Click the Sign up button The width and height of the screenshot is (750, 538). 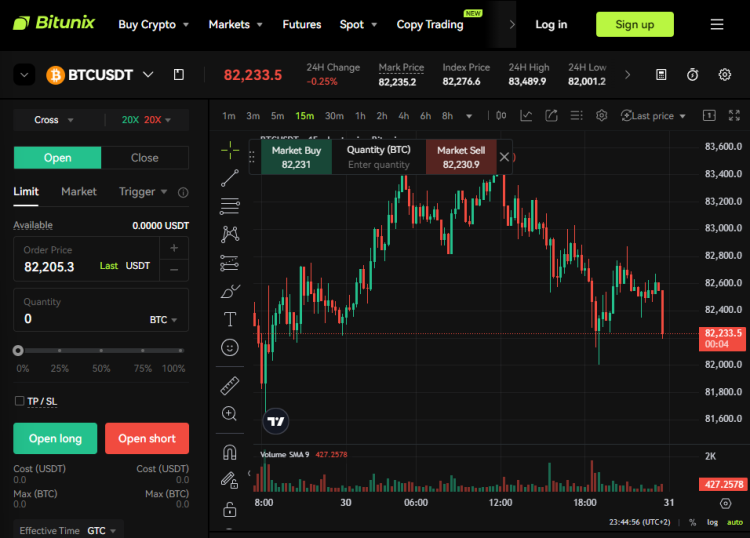pyautogui.click(x=634, y=24)
